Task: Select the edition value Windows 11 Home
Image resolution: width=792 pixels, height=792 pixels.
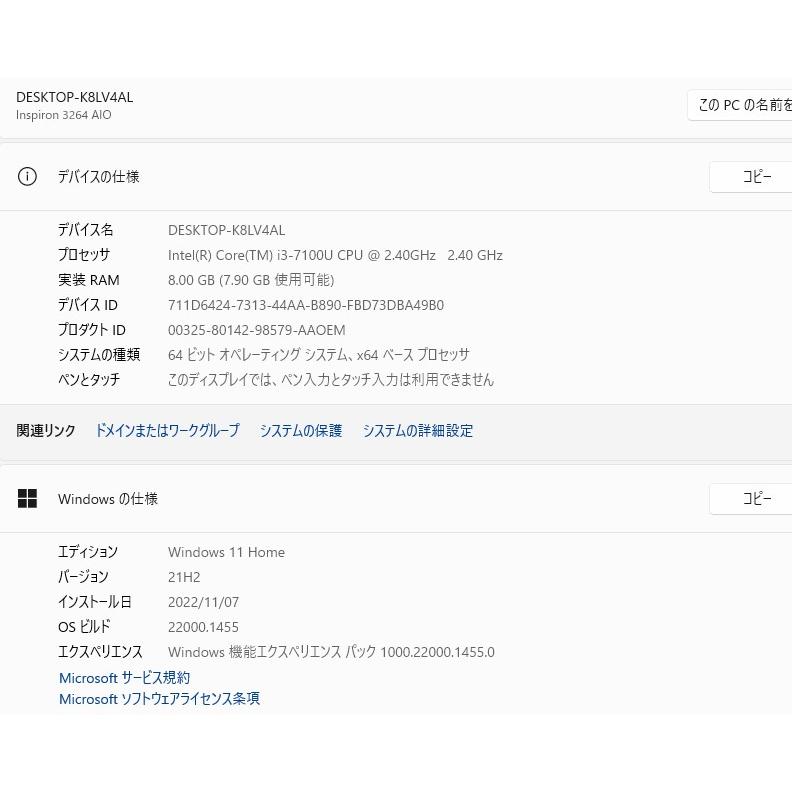Action: click(x=226, y=553)
